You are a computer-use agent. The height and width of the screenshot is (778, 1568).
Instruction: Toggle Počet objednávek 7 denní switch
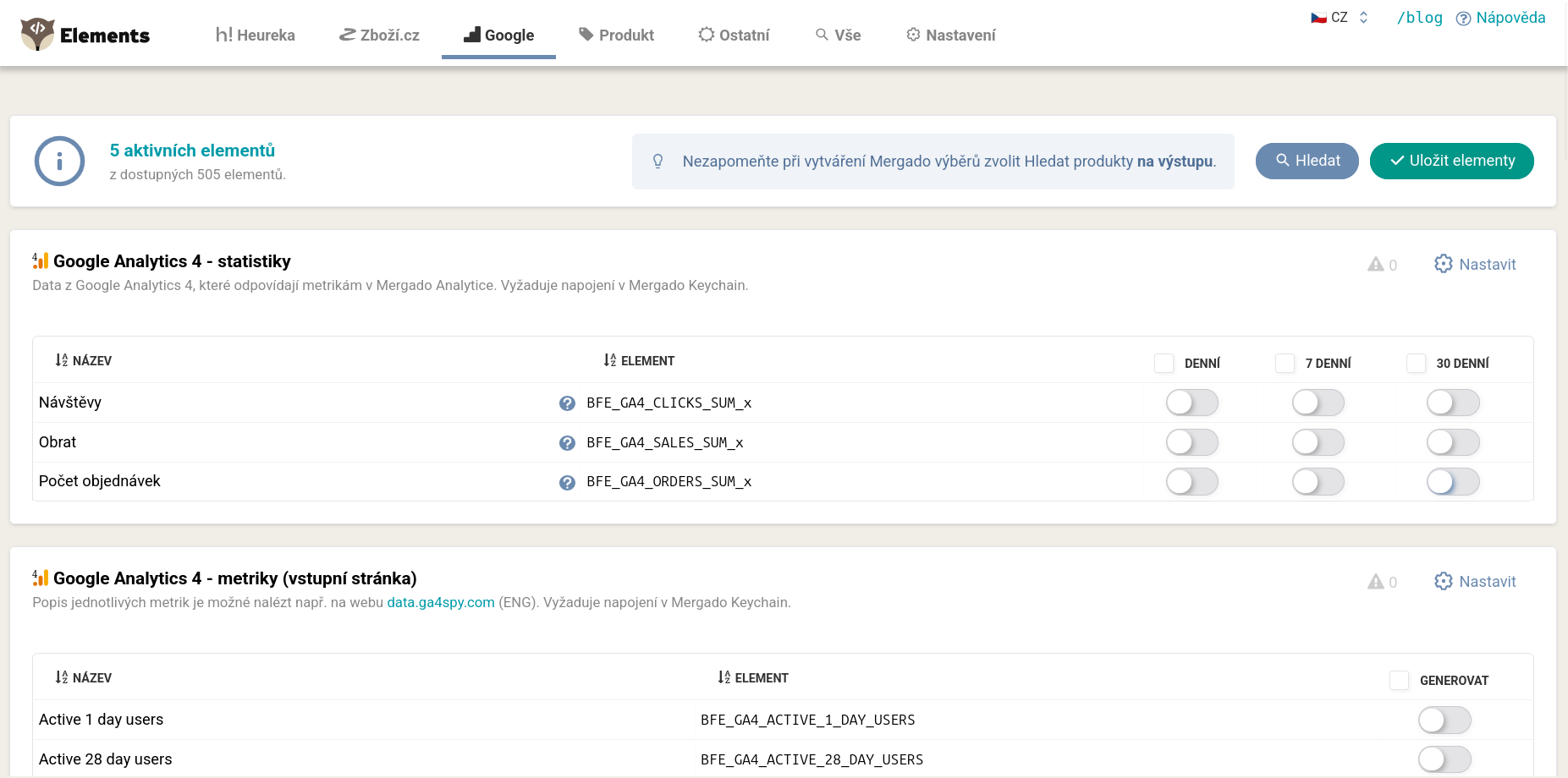click(x=1318, y=482)
